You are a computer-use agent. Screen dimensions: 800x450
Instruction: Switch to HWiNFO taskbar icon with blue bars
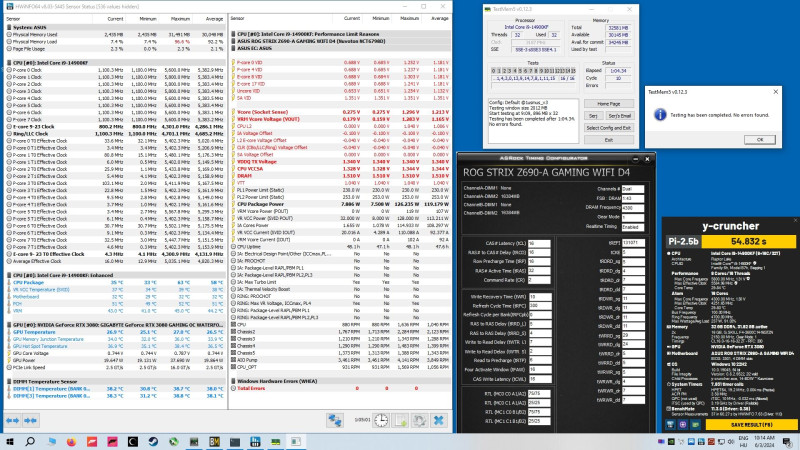255,441
